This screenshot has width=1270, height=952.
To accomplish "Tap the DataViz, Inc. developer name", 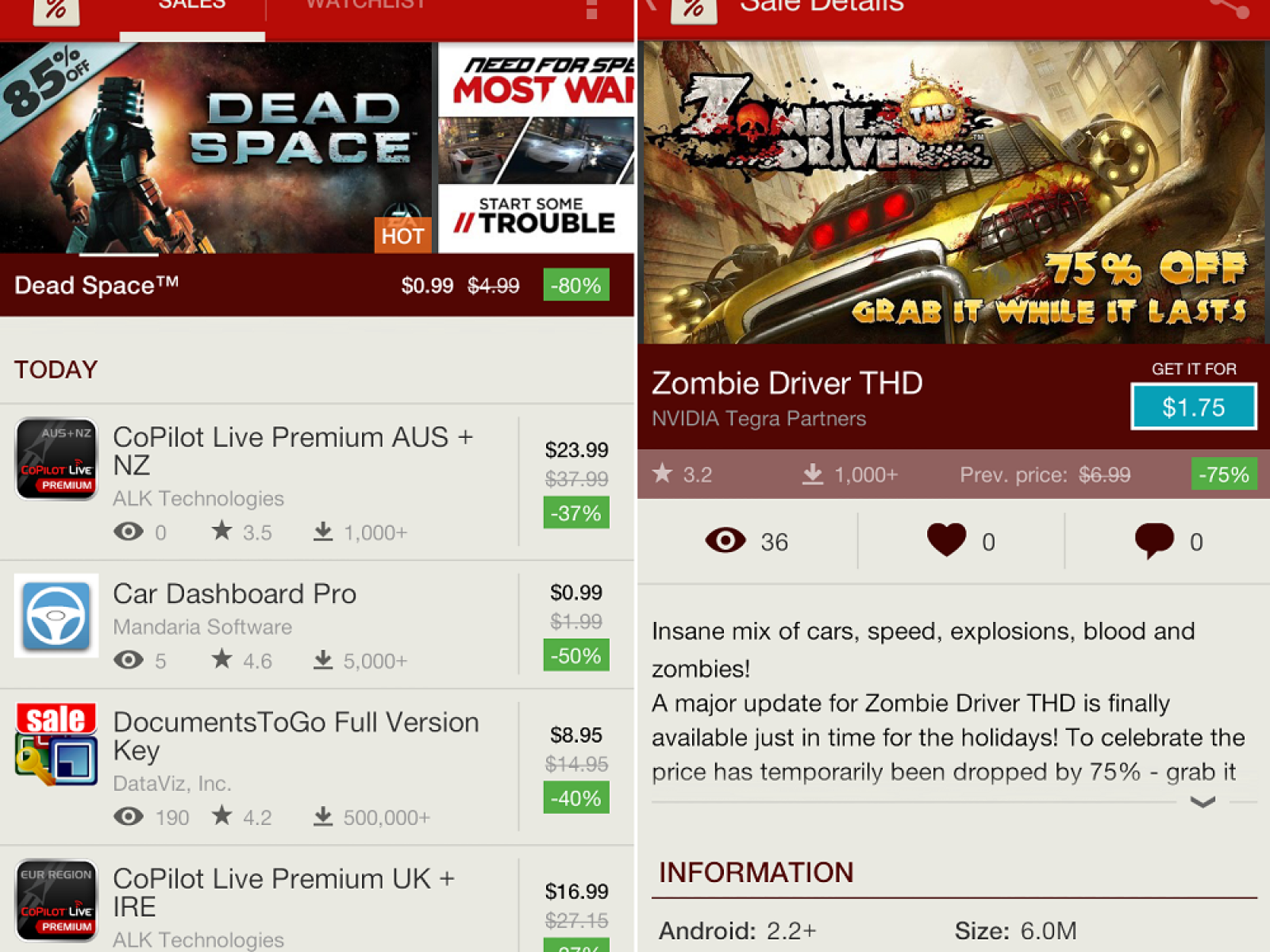I will [172, 783].
